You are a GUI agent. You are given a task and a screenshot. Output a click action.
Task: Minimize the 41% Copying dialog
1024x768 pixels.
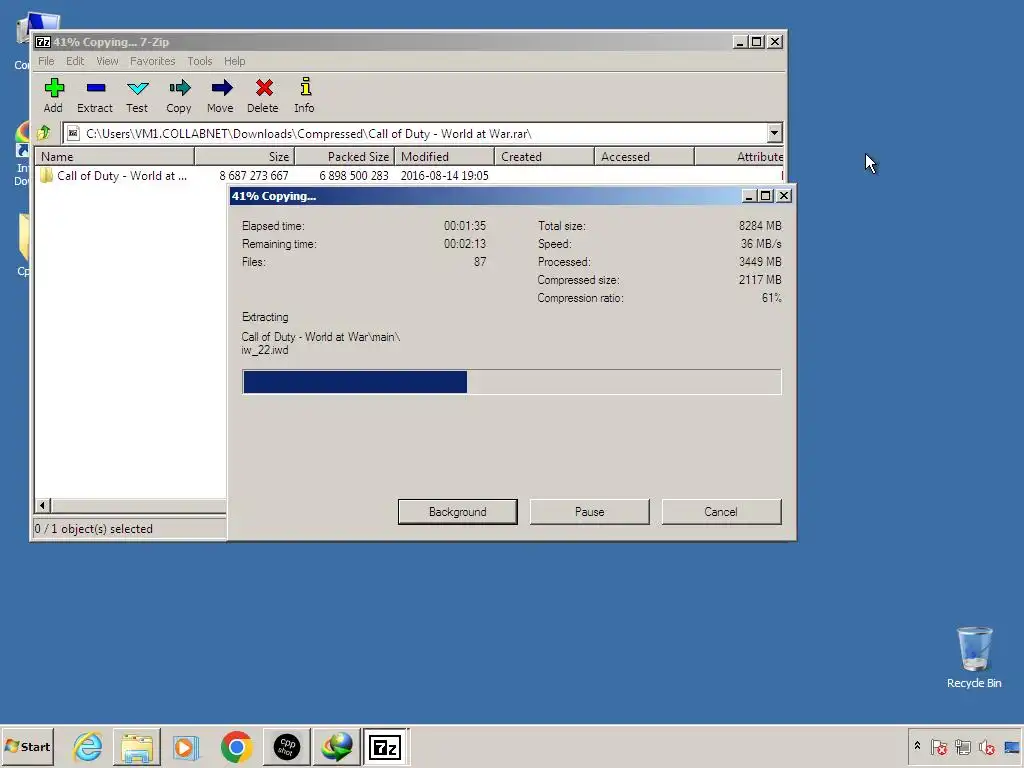(x=749, y=195)
